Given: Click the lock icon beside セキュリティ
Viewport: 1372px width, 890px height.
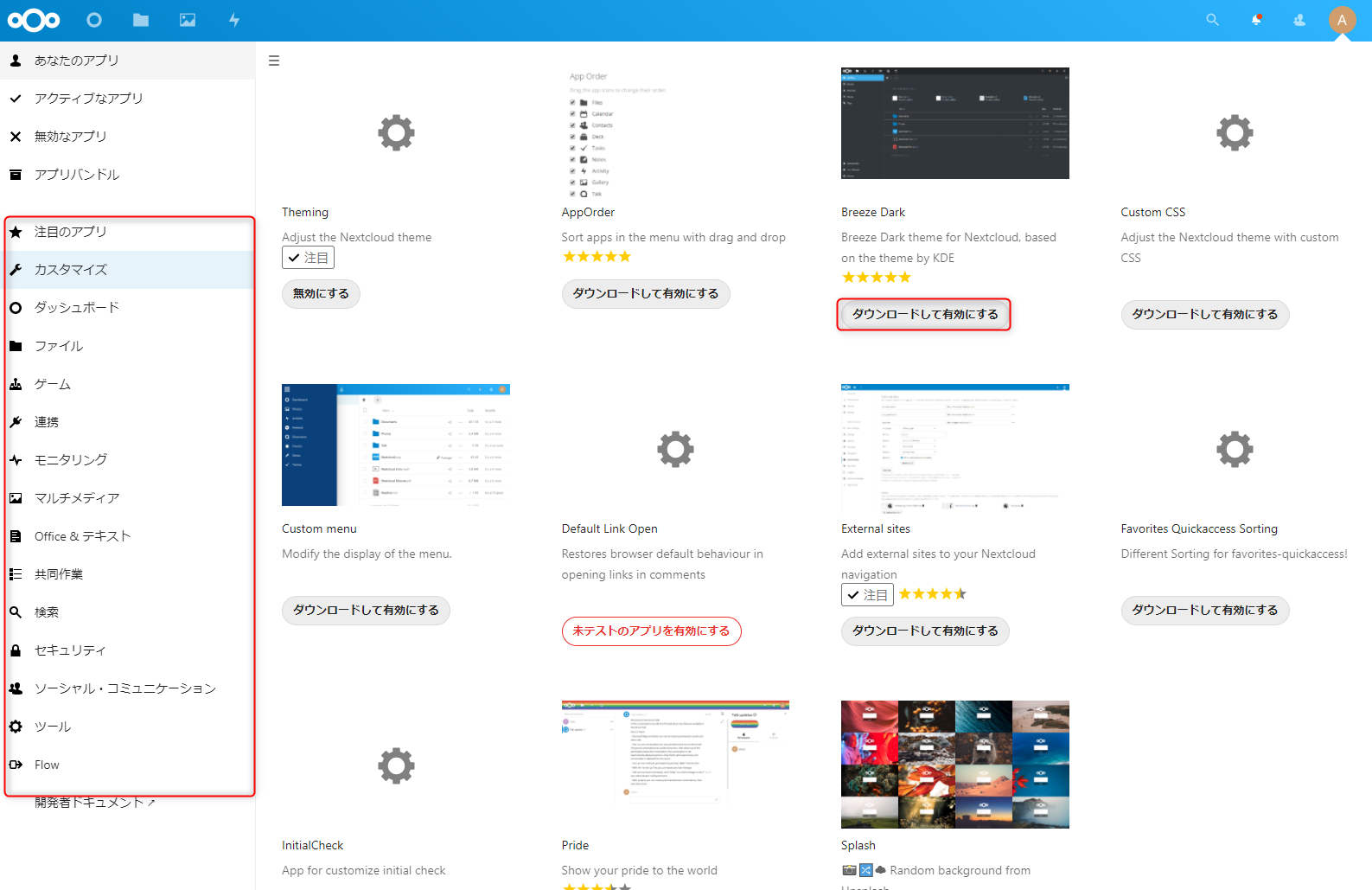Looking at the screenshot, I should click(16, 650).
